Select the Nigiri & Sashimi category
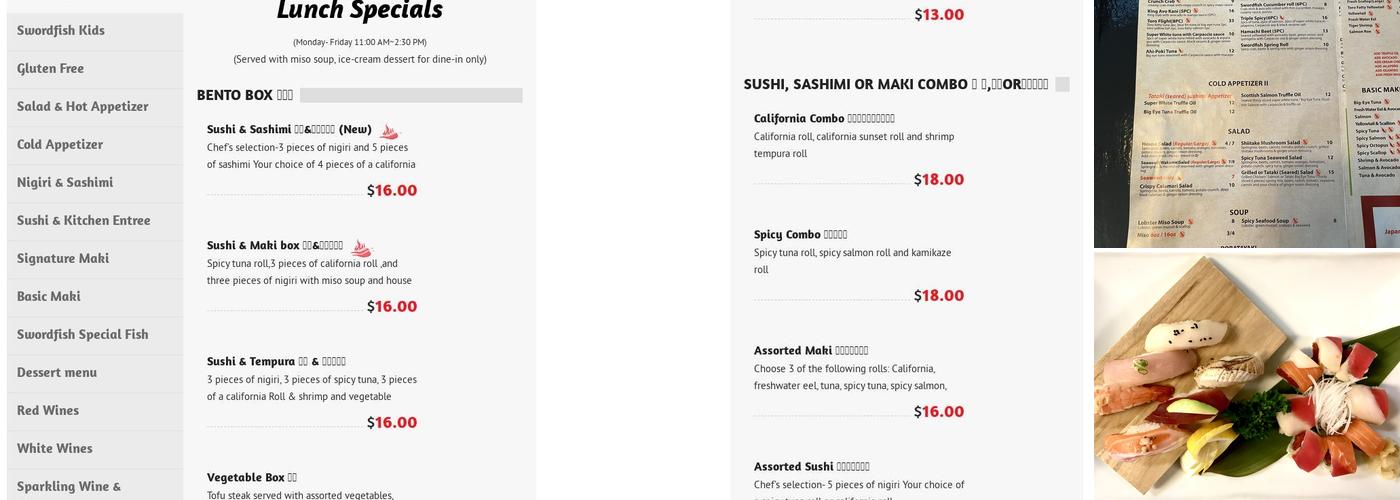This screenshot has height=500, width=1400. pyautogui.click(x=65, y=182)
